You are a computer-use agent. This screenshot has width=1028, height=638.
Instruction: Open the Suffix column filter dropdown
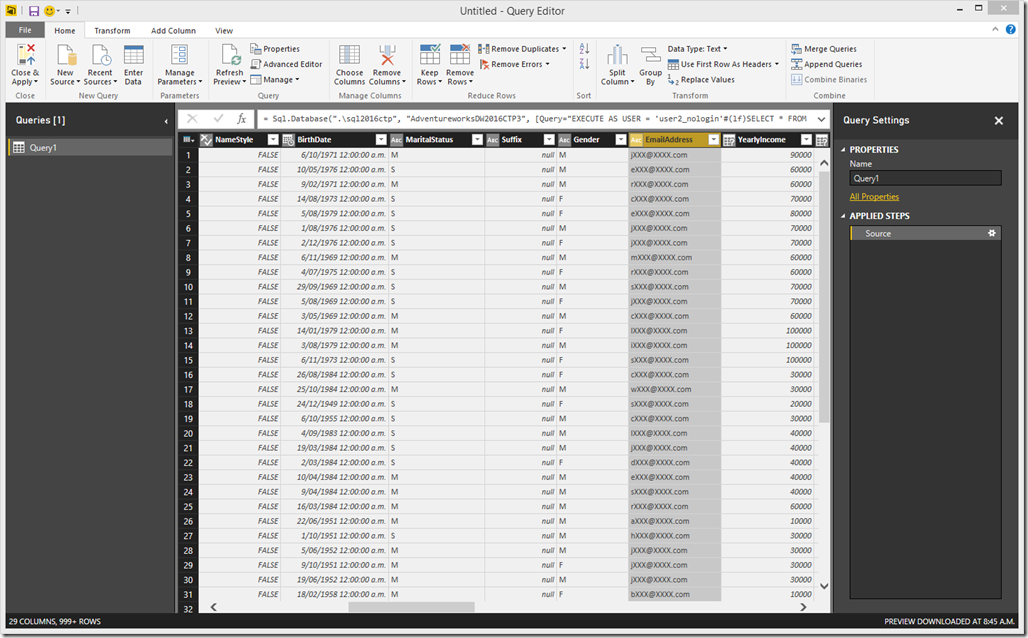click(x=549, y=140)
